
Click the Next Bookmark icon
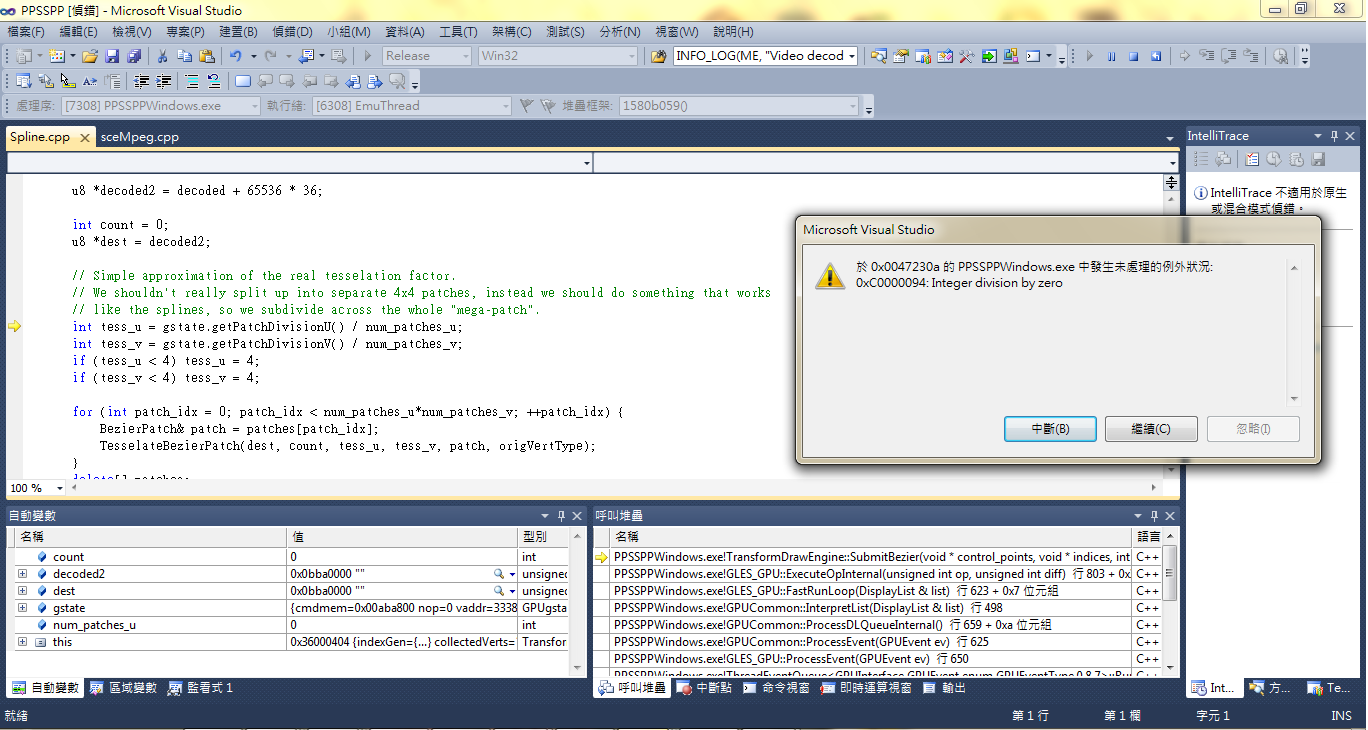tap(286, 81)
